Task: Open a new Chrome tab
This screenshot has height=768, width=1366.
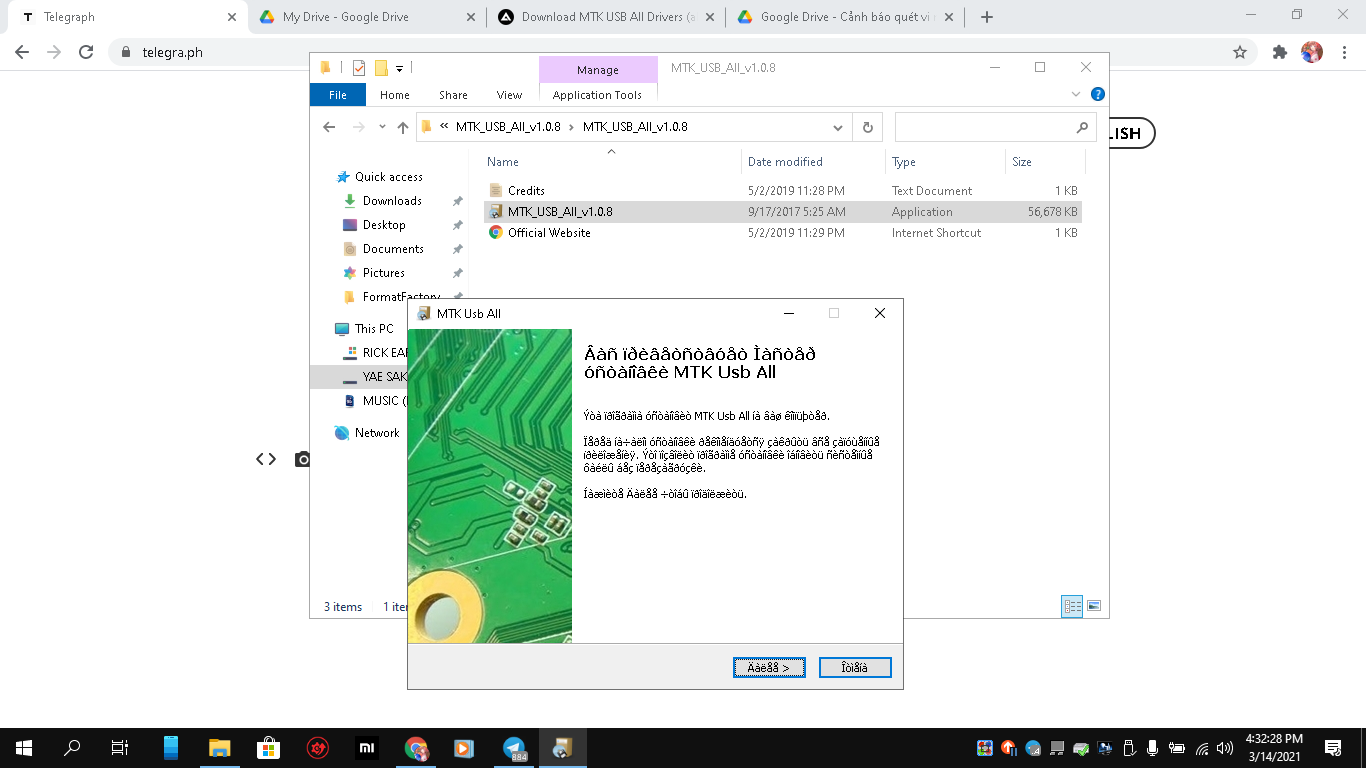Action: 987,17
